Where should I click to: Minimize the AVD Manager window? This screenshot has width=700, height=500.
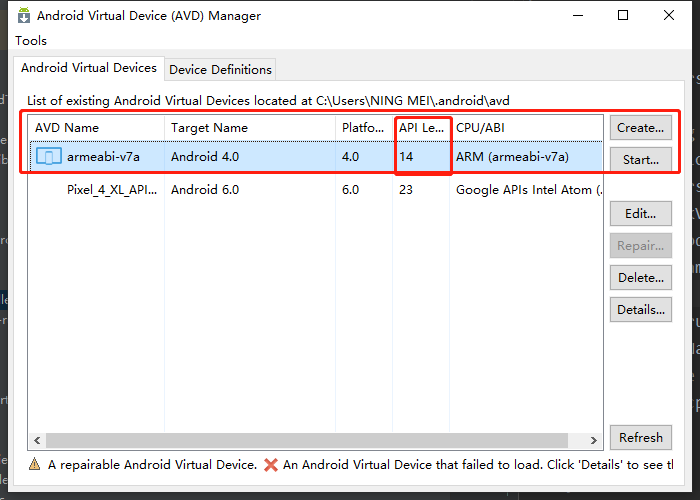click(x=578, y=15)
